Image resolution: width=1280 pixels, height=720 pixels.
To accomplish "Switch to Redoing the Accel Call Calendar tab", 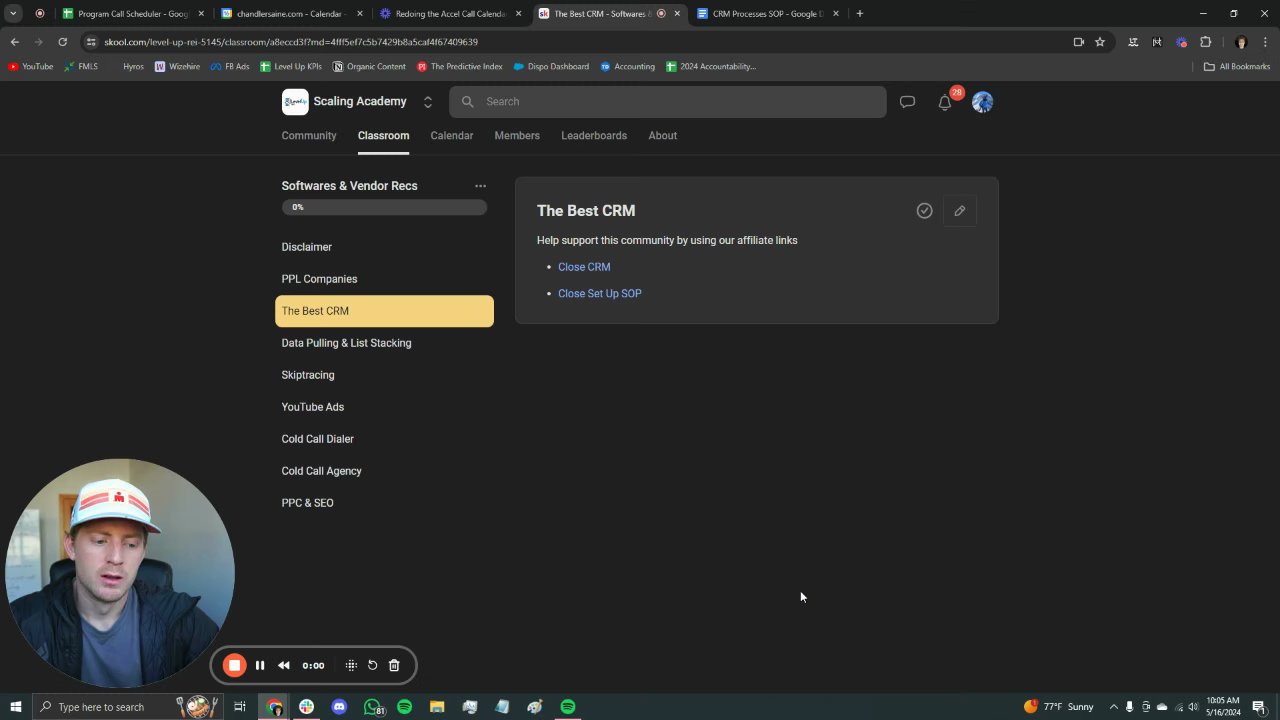I will (450, 14).
